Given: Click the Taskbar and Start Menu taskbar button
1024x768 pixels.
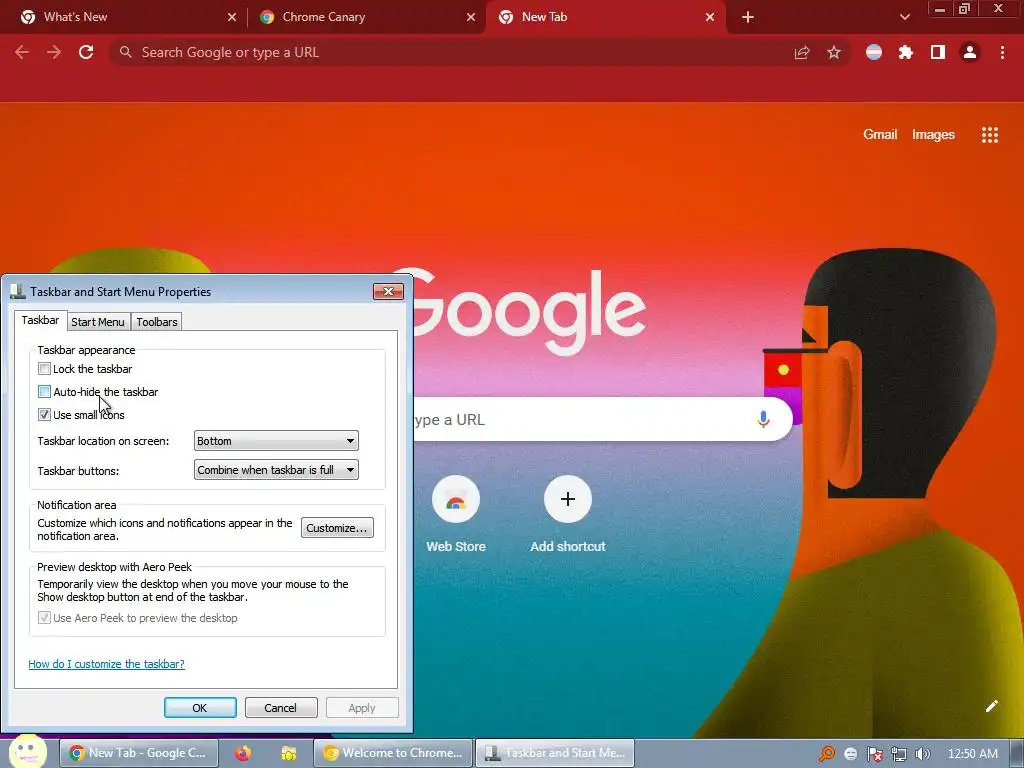Looking at the screenshot, I should click(x=555, y=753).
